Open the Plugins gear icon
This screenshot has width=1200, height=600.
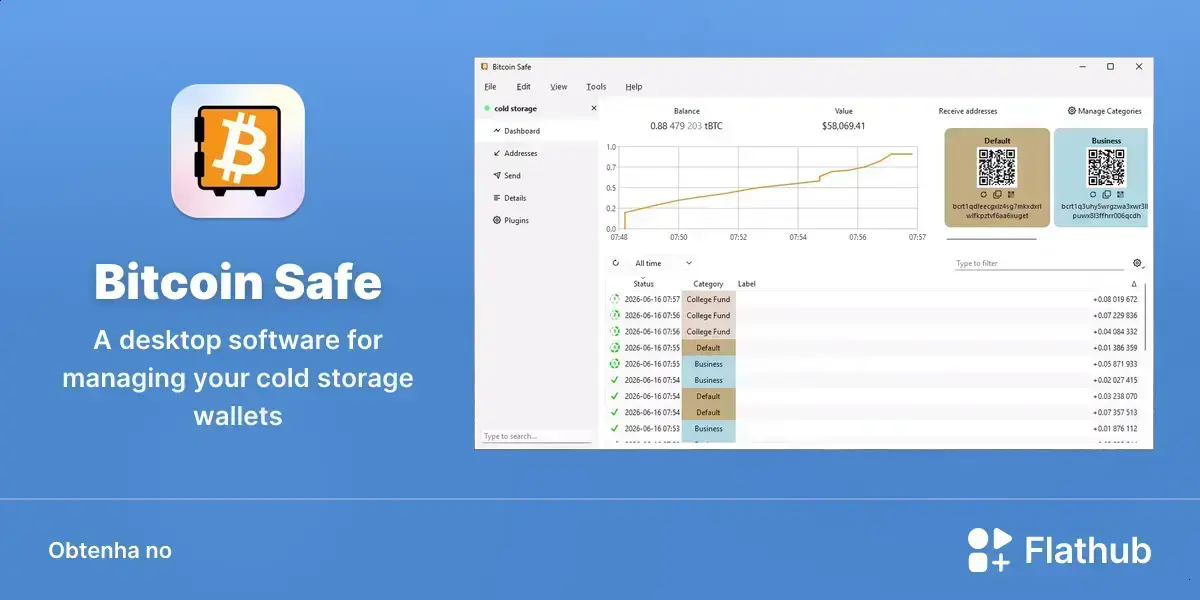click(496, 220)
